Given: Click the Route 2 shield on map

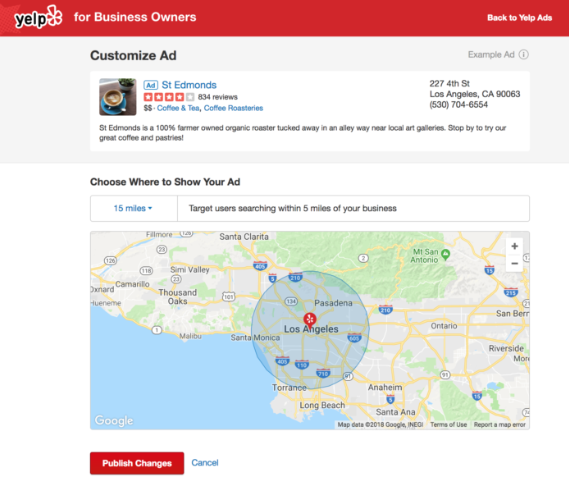Looking at the screenshot, I should pos(363,258).
